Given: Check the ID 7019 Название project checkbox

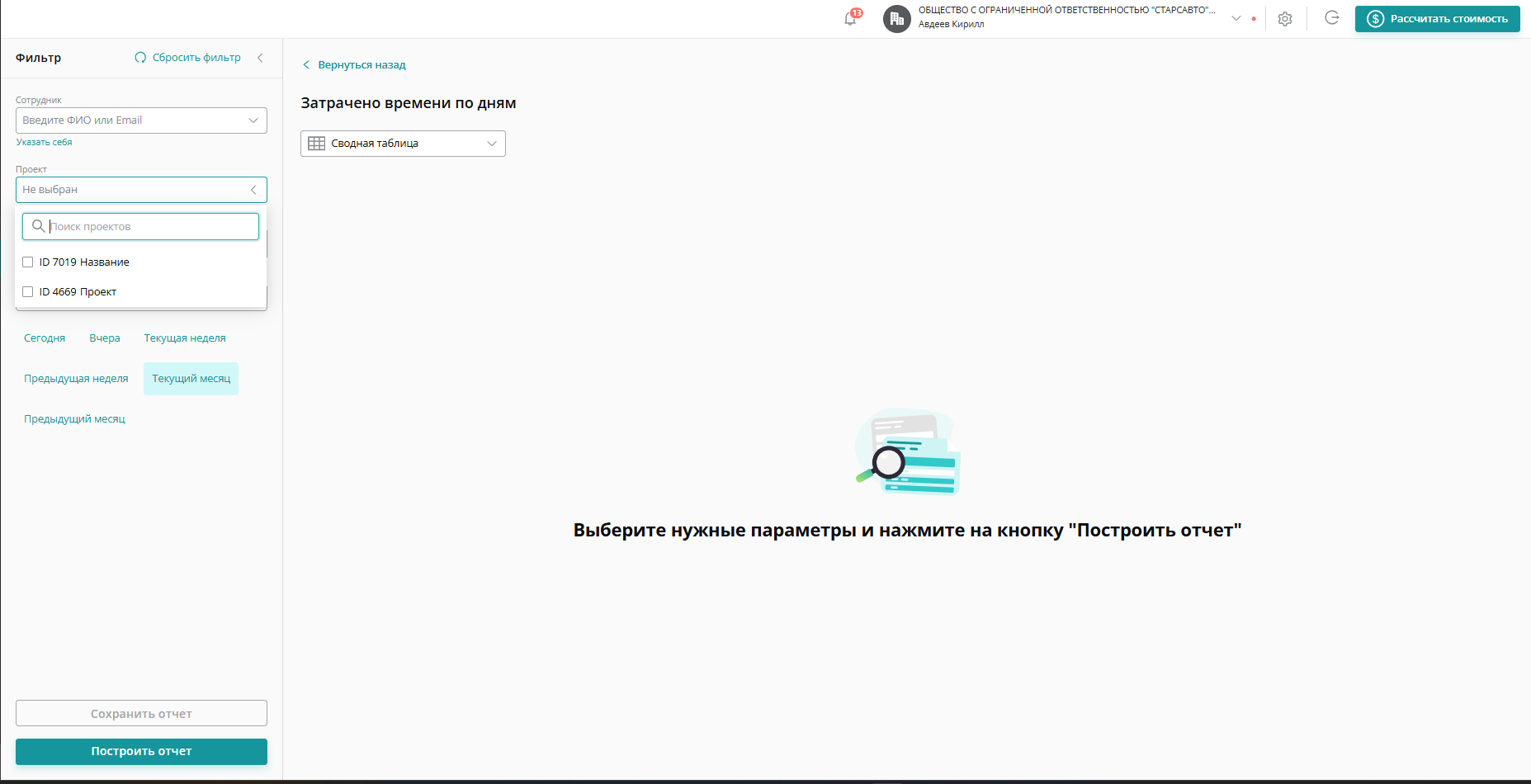Looking at the screenshot, I should [28, 261].
